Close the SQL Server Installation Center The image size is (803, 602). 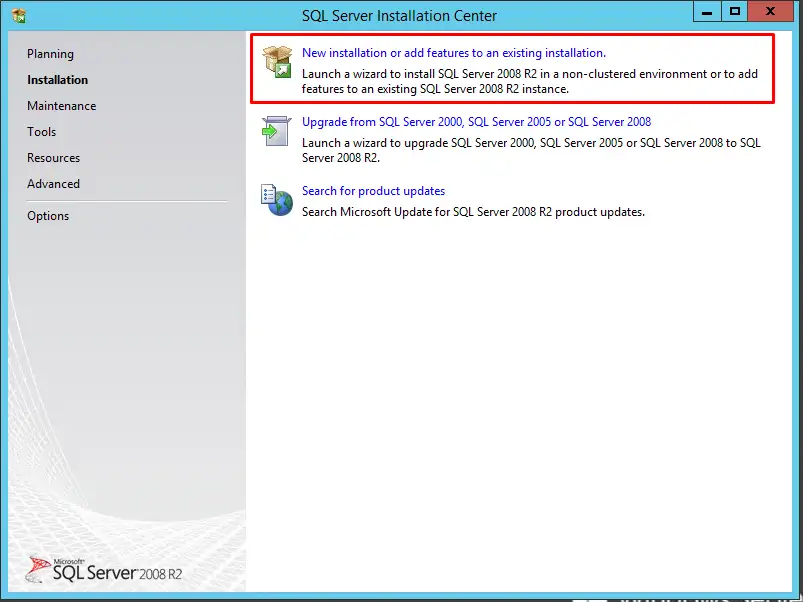click(x=770, y=11)
